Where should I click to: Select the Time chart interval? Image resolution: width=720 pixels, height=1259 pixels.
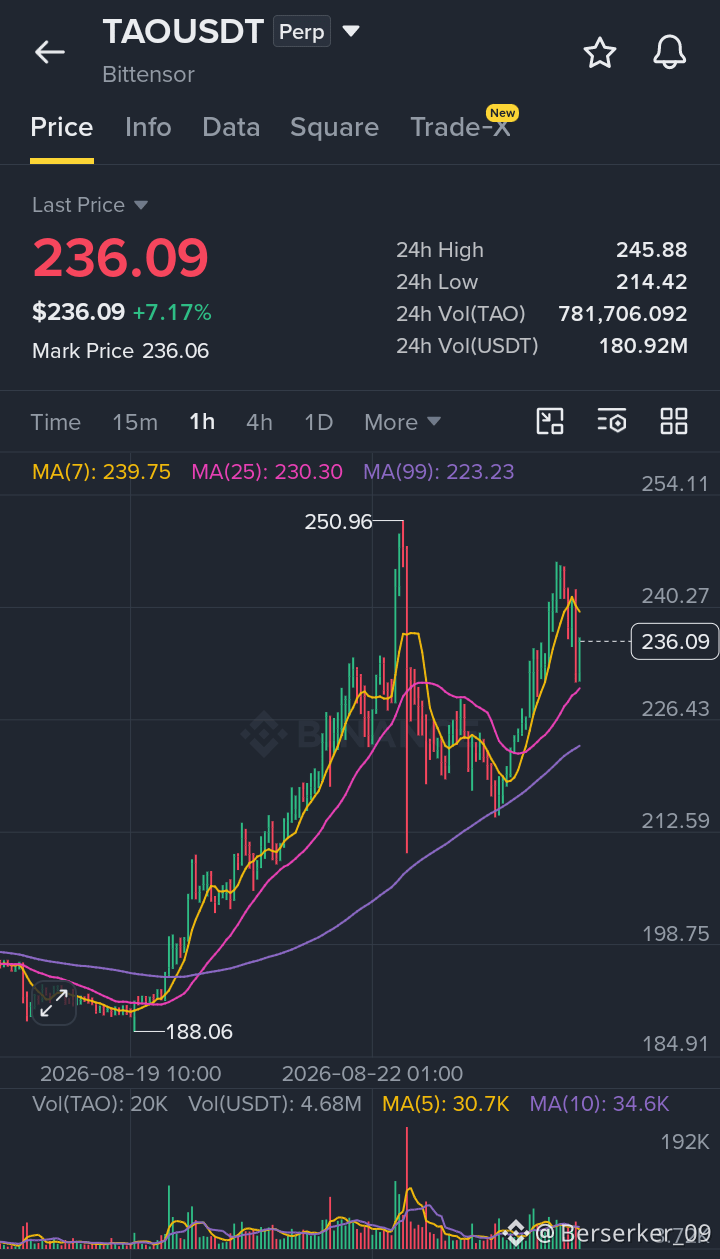pos(56,422)
